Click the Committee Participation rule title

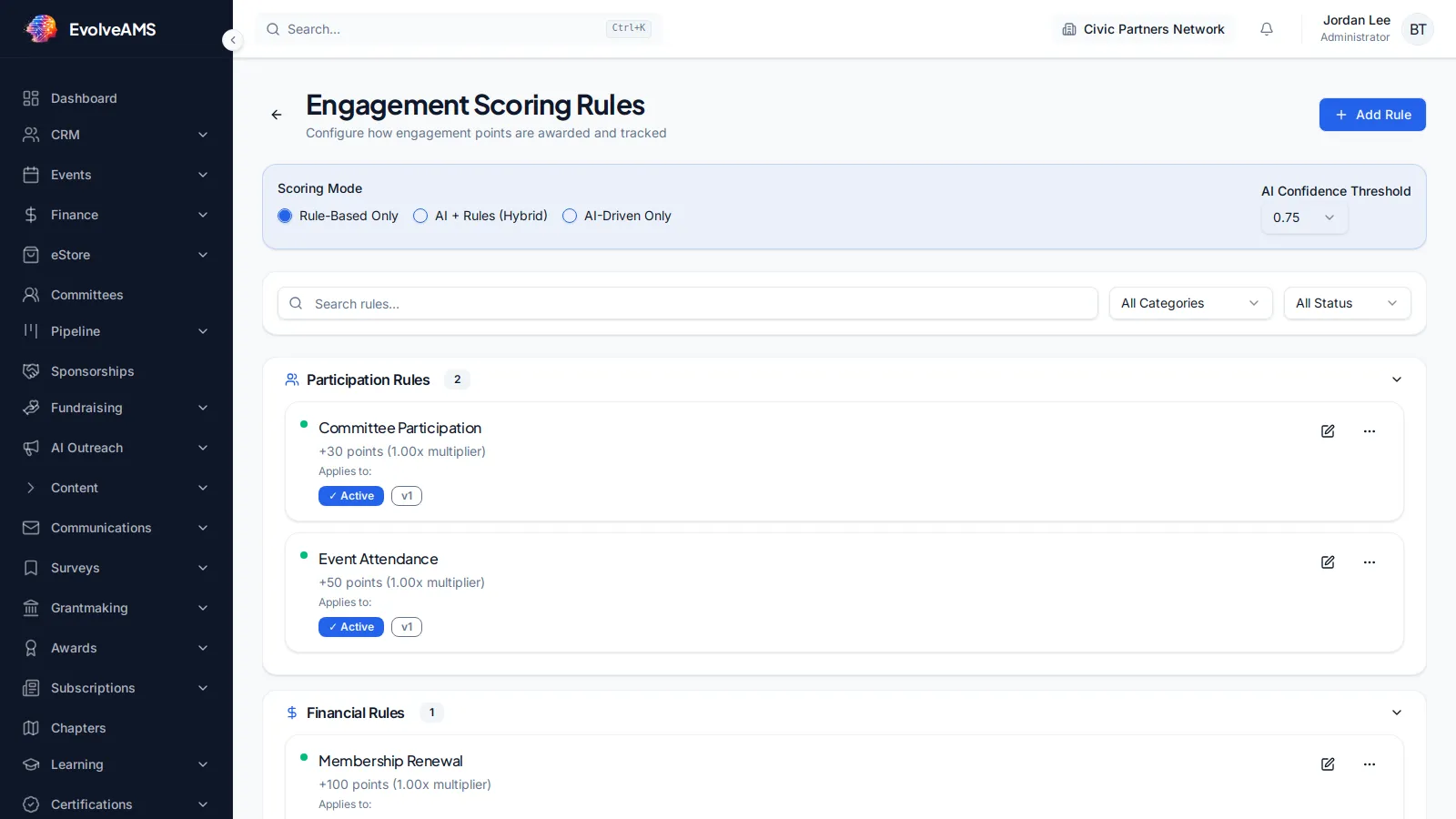(399, 428)
